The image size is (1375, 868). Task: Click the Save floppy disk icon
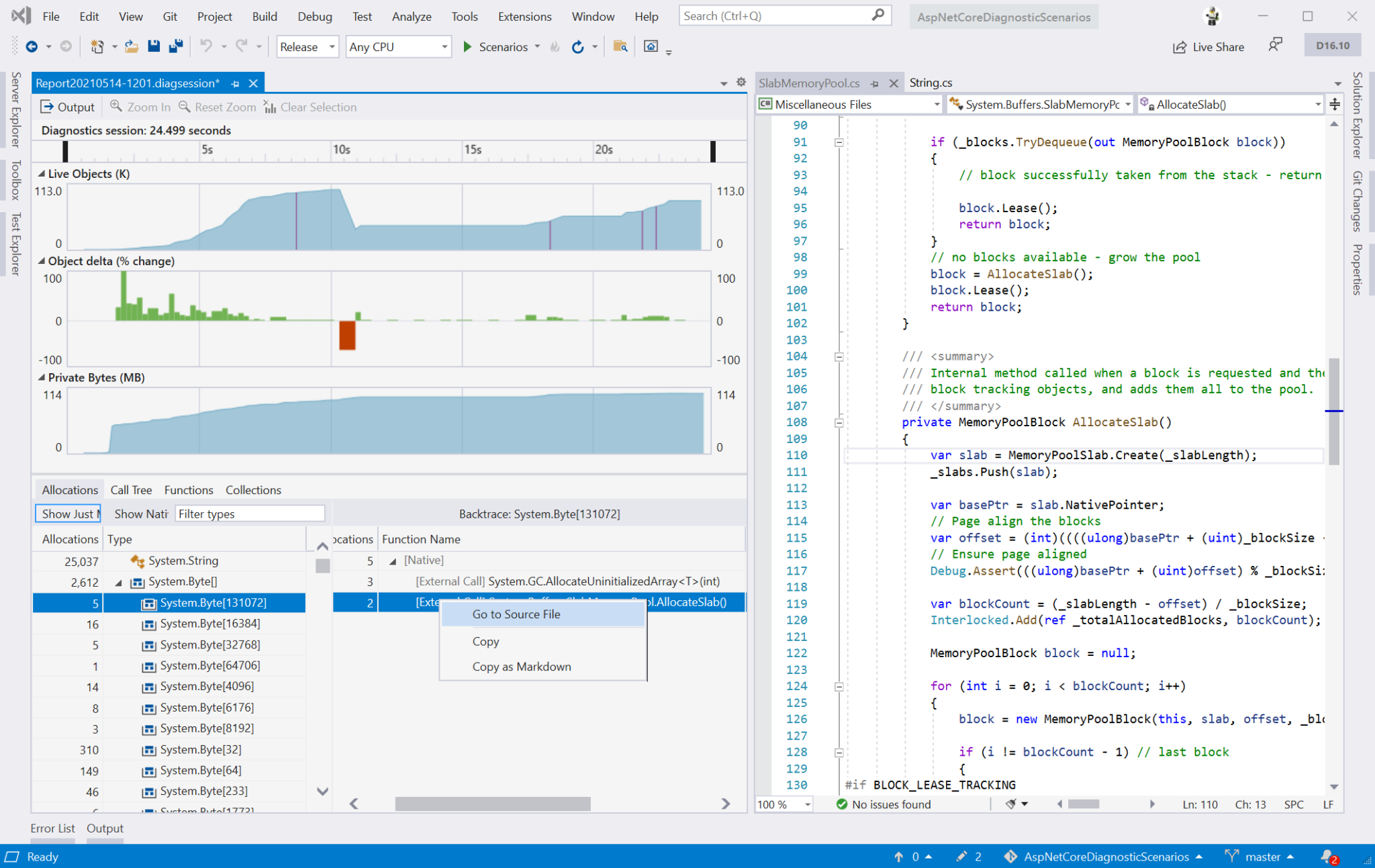[x=154, y=46]
